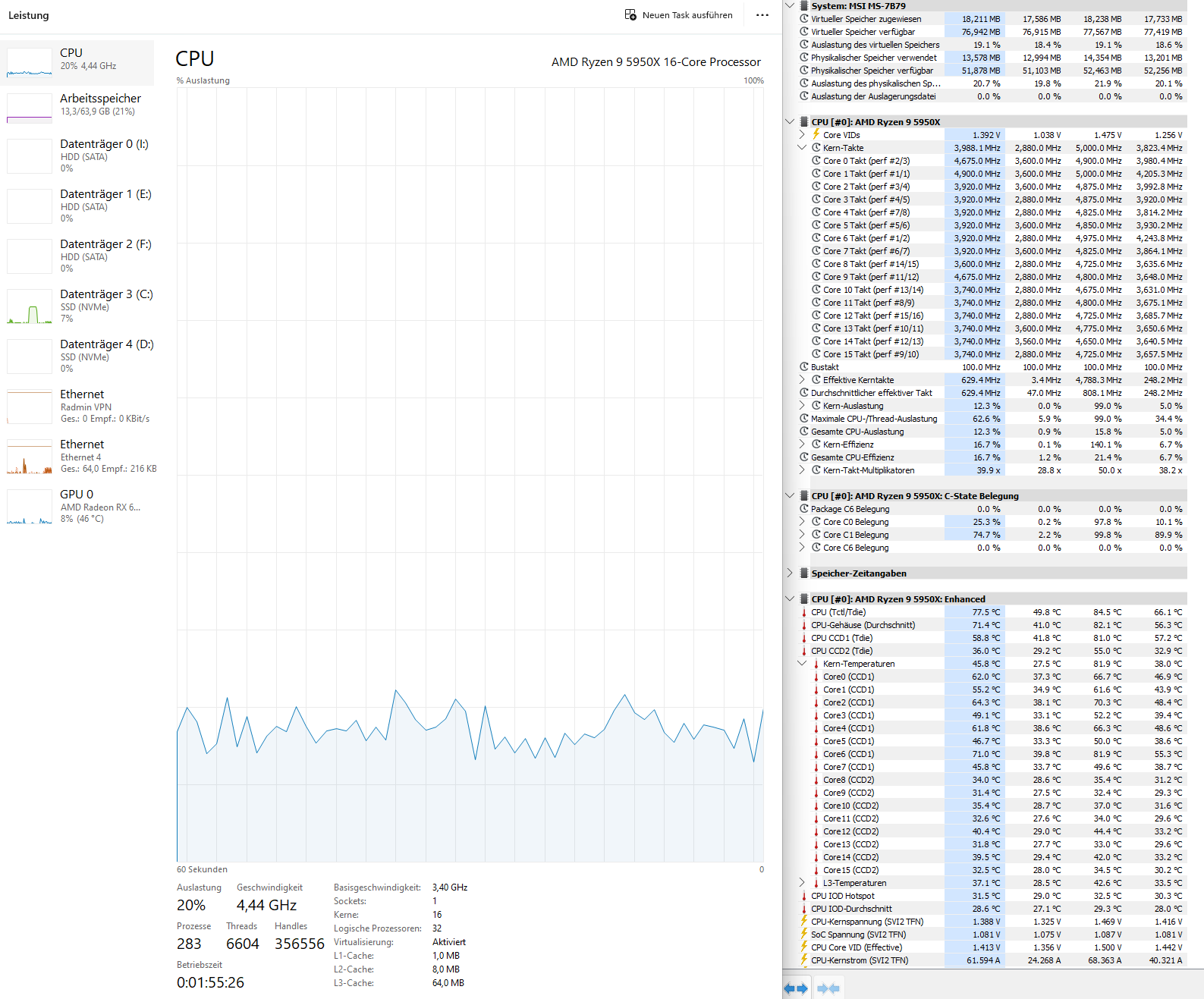Expand the Core VIDs tree node
1204x999 pixels.
(x=802, y=135)
